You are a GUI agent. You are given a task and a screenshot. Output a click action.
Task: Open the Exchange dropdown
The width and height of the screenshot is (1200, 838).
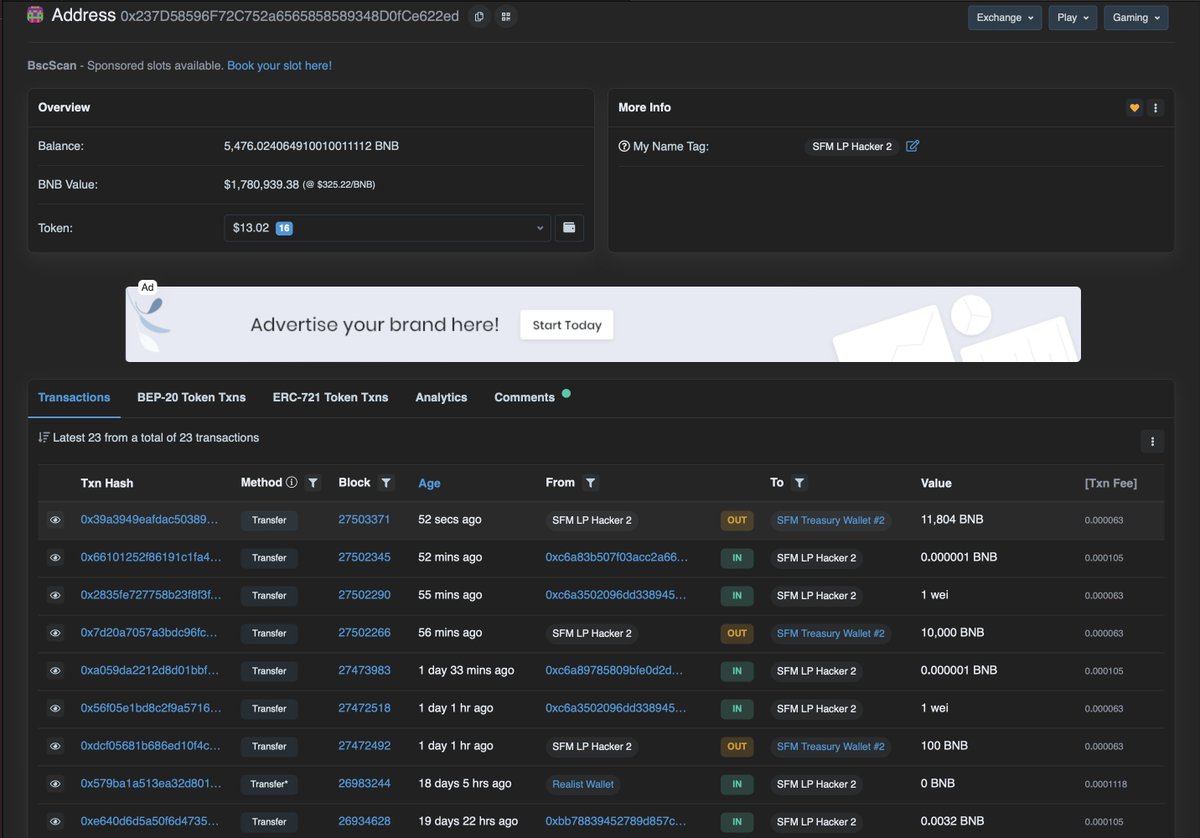1005,17
